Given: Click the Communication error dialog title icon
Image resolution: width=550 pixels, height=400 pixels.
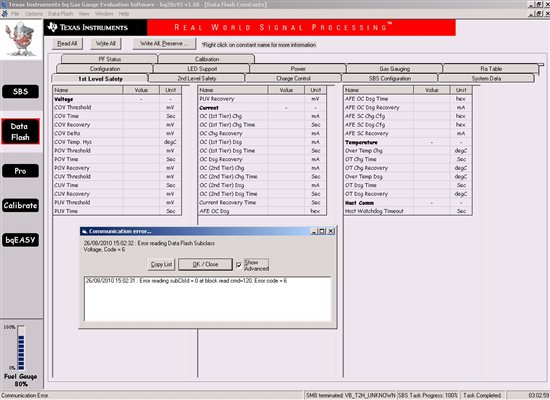Looking at the screenshot, I should coord(84,232).
